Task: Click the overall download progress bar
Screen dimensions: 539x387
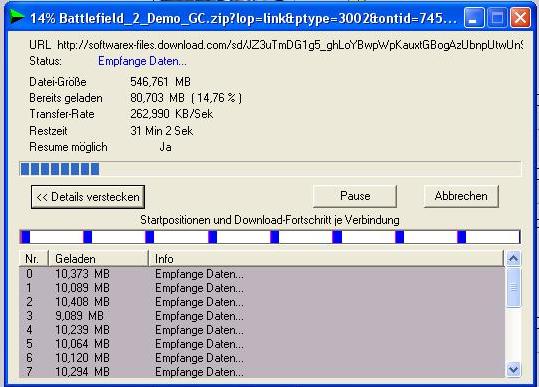Action: click(270, 169)
